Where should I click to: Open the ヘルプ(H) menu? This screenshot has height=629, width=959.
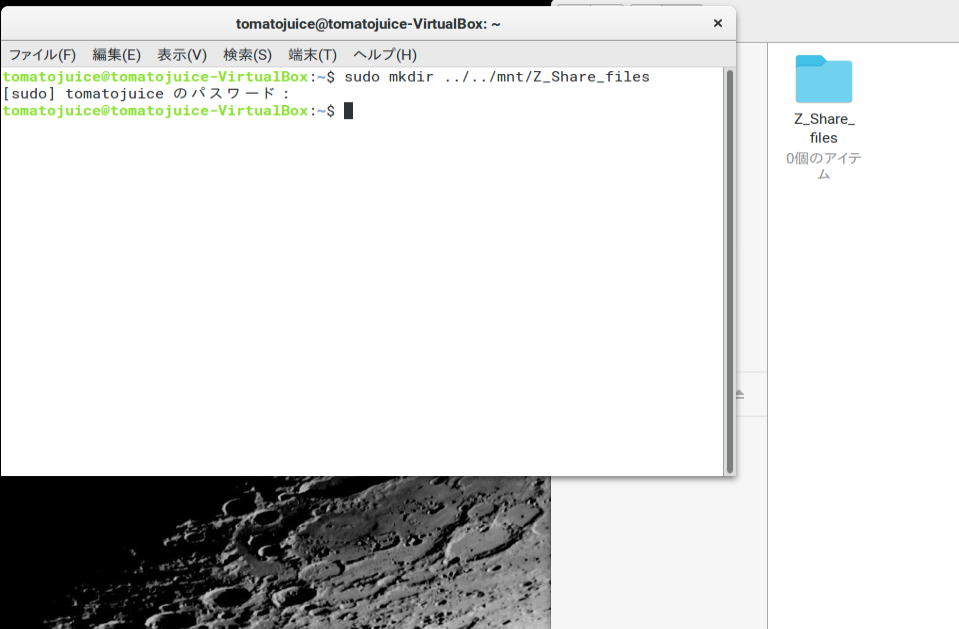click(x=384, y=54)
